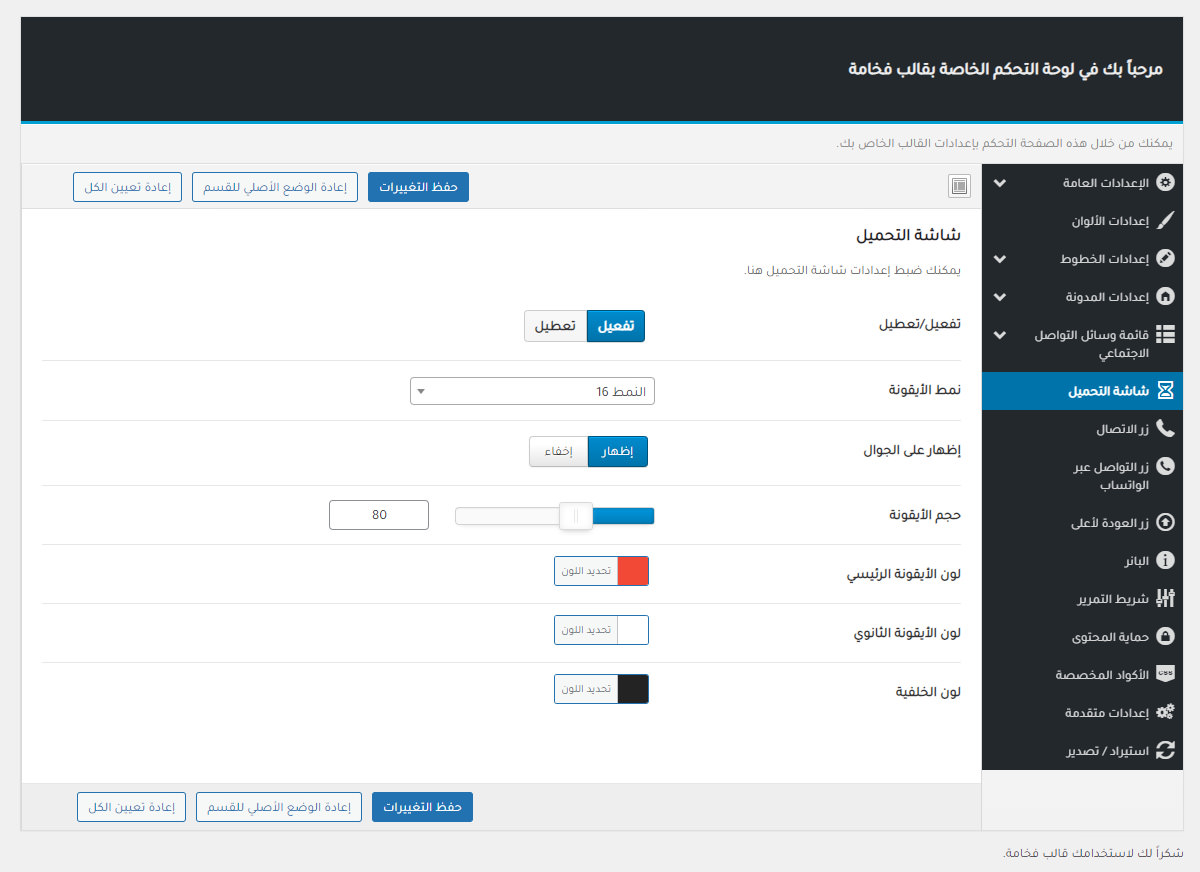
Task: Click the lock icon for حماية المحتوى
Action: pos(1165,637)
